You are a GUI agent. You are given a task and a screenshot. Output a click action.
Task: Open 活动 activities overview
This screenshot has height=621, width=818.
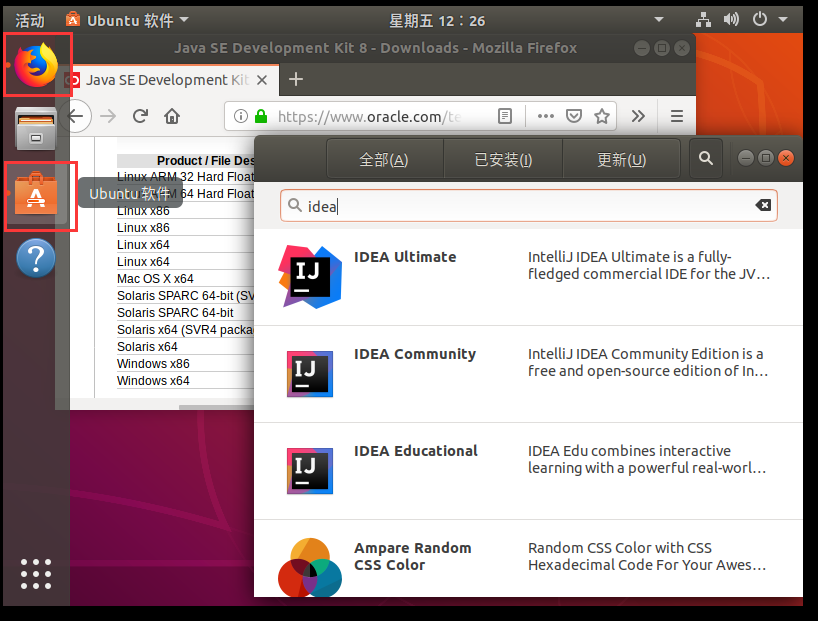(x=30, y=21)
